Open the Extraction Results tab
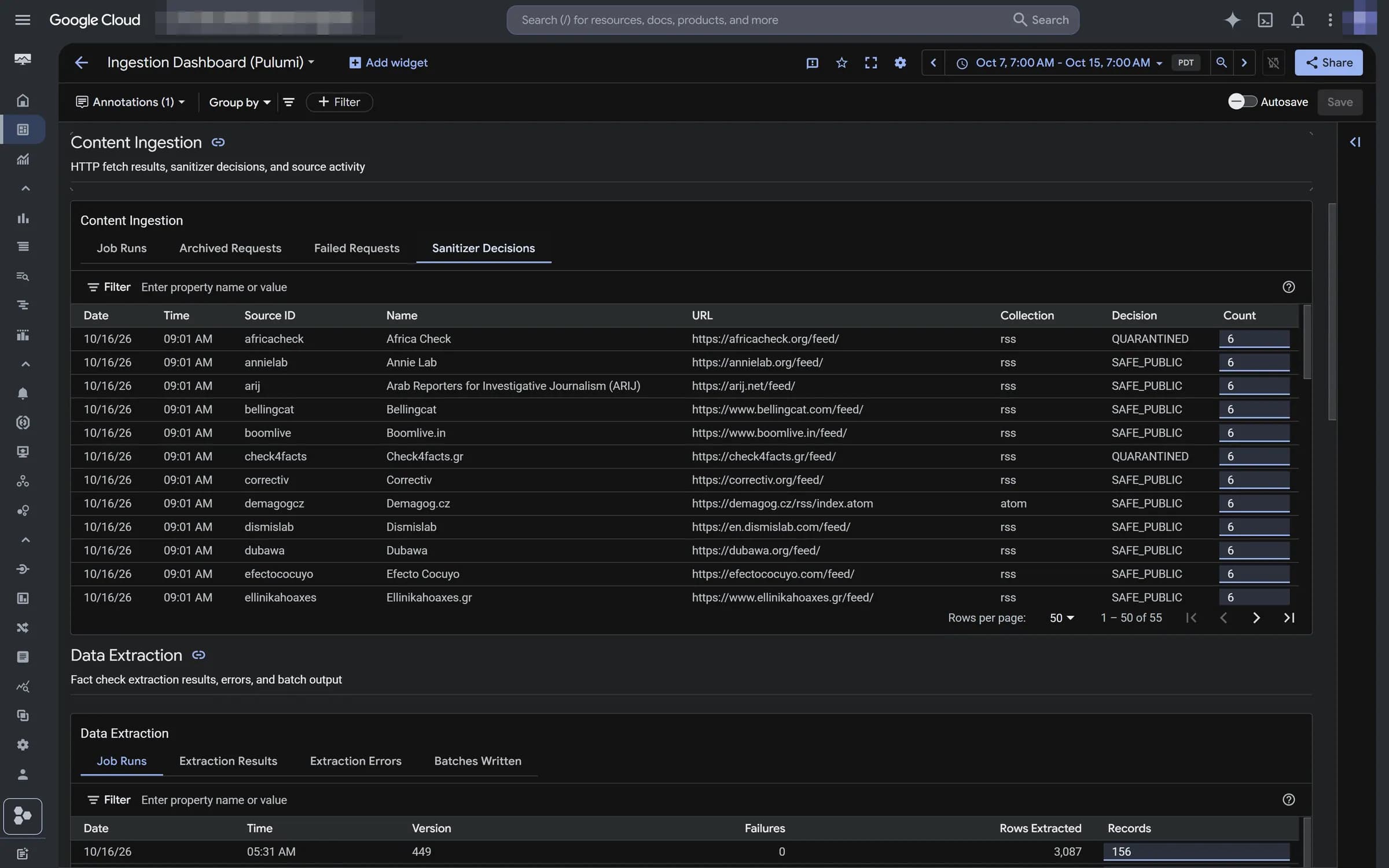This screenshot has width=1389, height=868. (228, 761)
